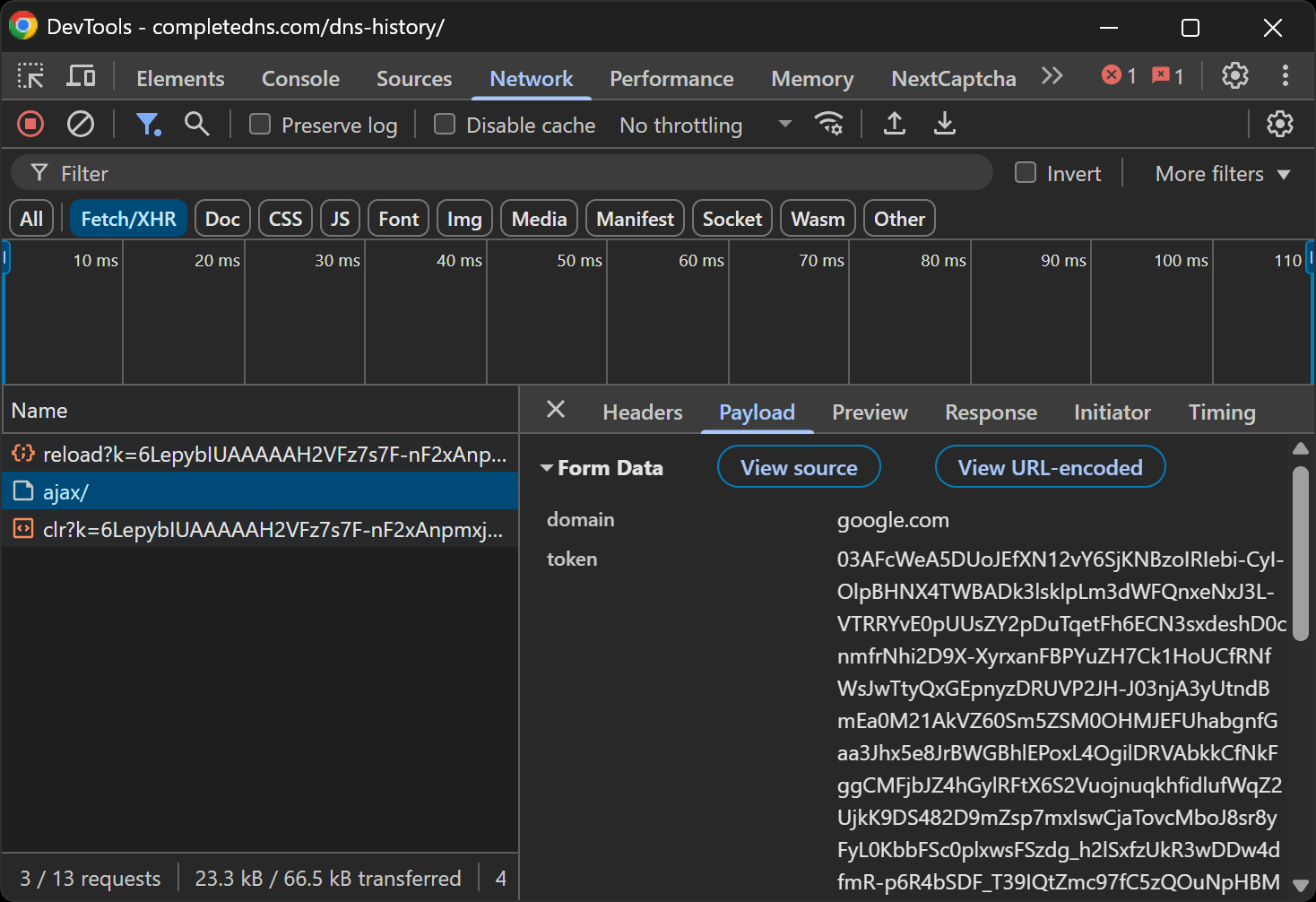The width and height of the screenshot is (1316, 902).
Task: Open network conditions wifi icon
Action: pyautogui.click(x=828, y=124)
